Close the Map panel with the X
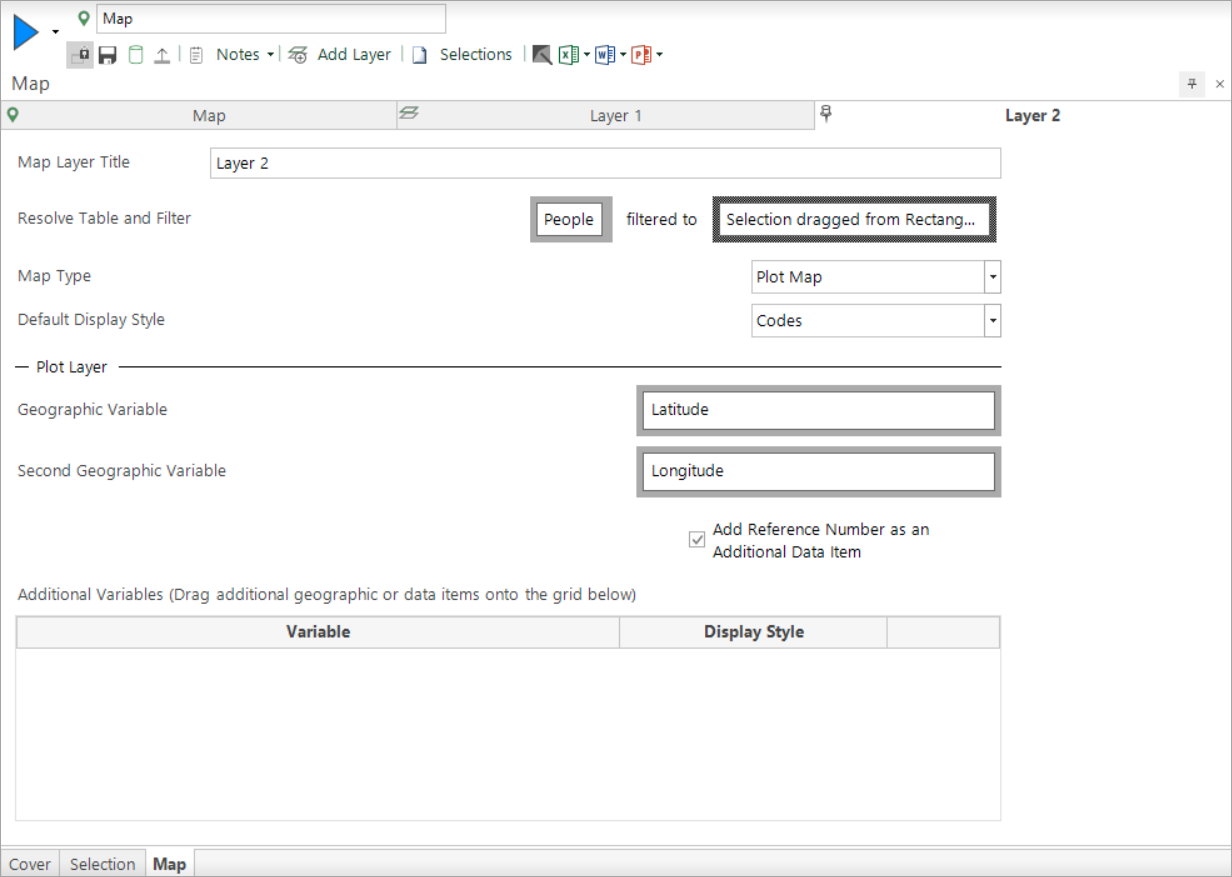1232x877 pixels. (x=1219, y=85)
